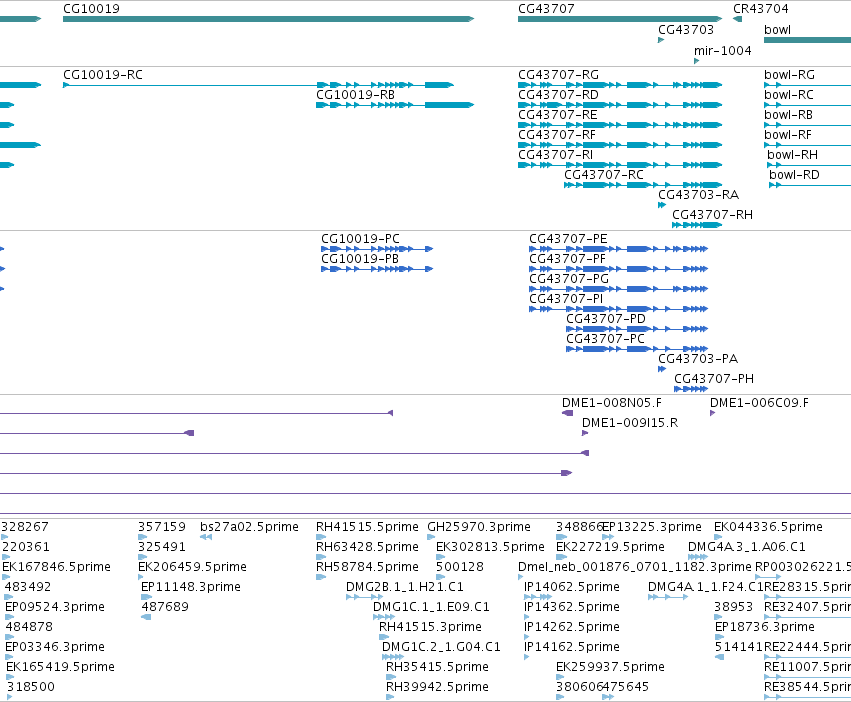Select transcript CG43703-RA
The image size is (851, 702).
[662, 205]
